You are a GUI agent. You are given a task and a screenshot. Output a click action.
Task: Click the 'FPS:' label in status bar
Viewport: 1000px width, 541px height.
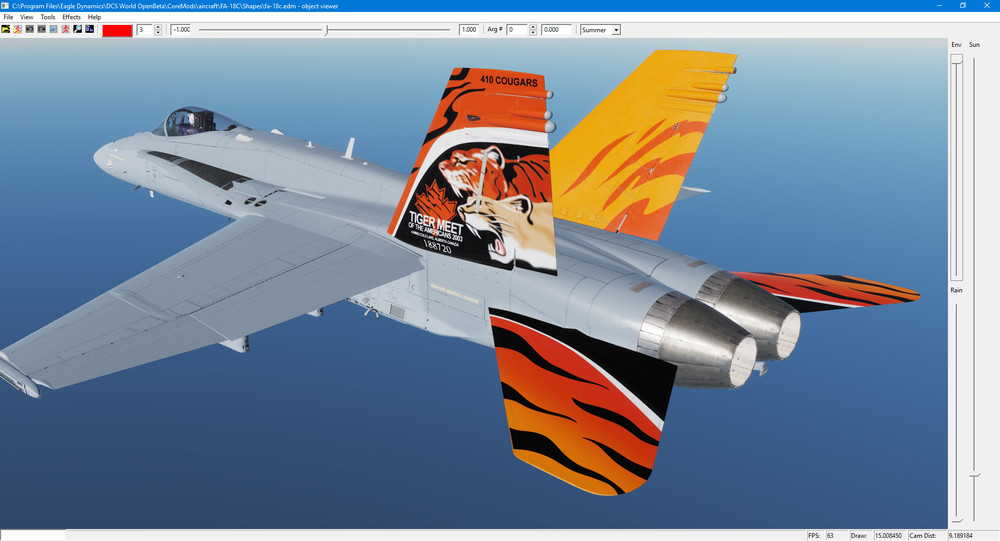[814, 535]
